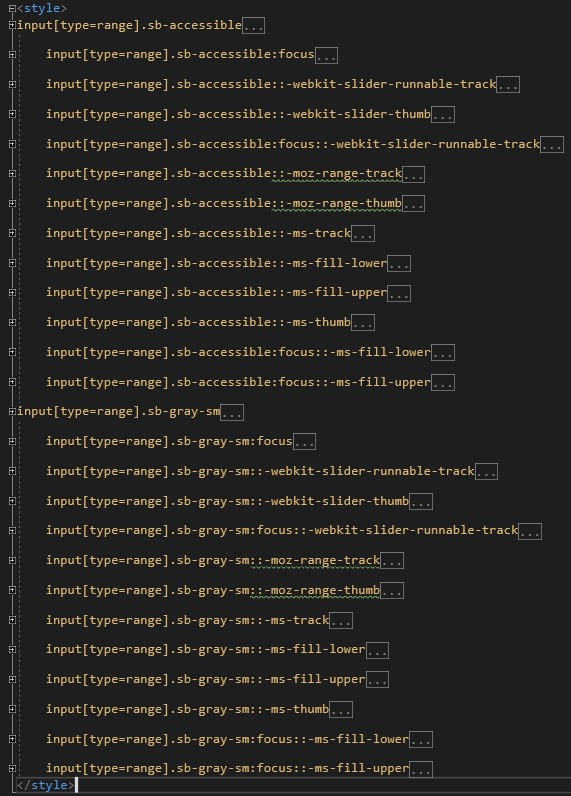Click selector text '.sb-accessible::-moz-range-track'
Viewport: 571px width, 796px height.
pos(286,174)
